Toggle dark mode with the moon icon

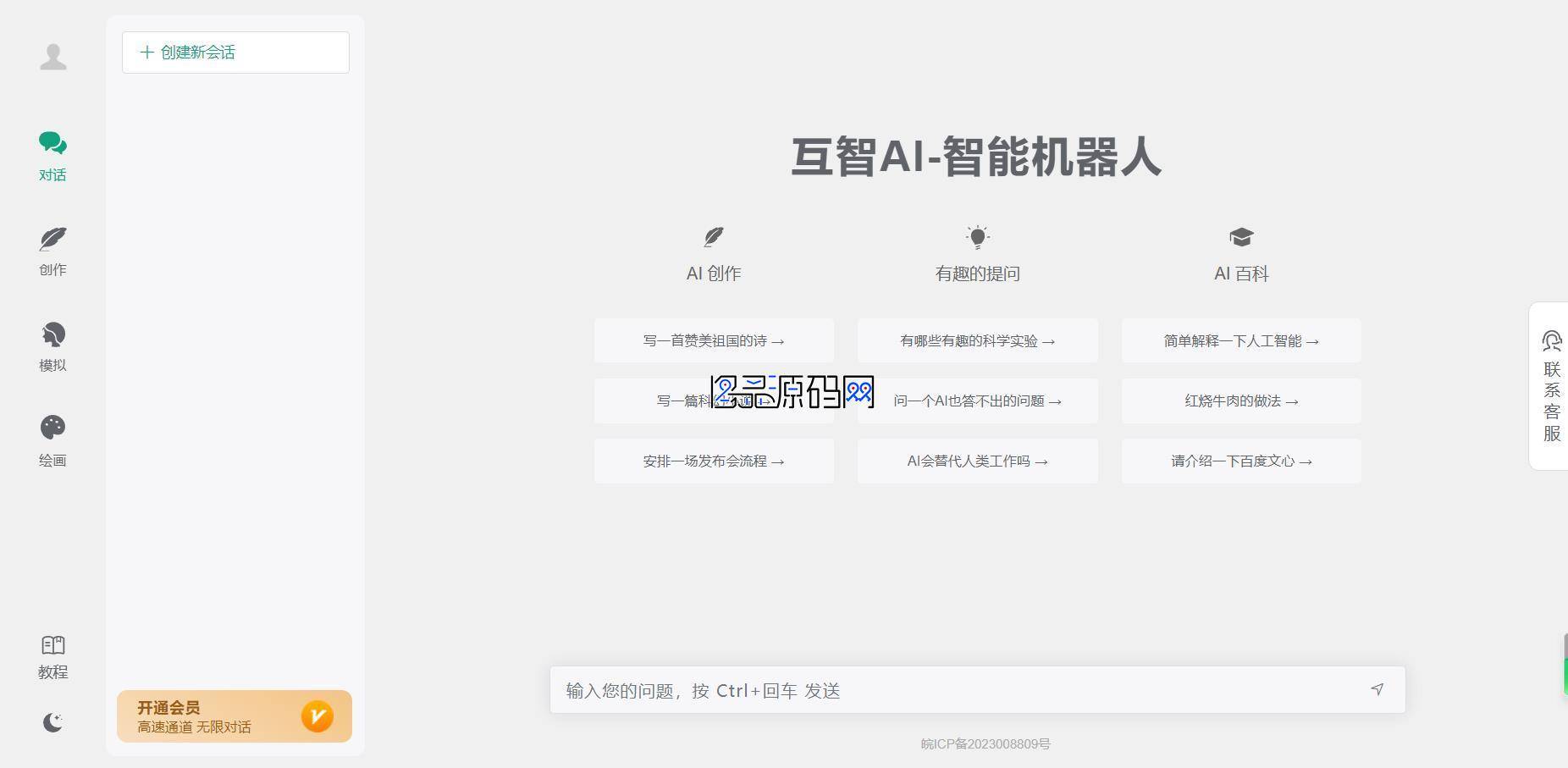52,722
